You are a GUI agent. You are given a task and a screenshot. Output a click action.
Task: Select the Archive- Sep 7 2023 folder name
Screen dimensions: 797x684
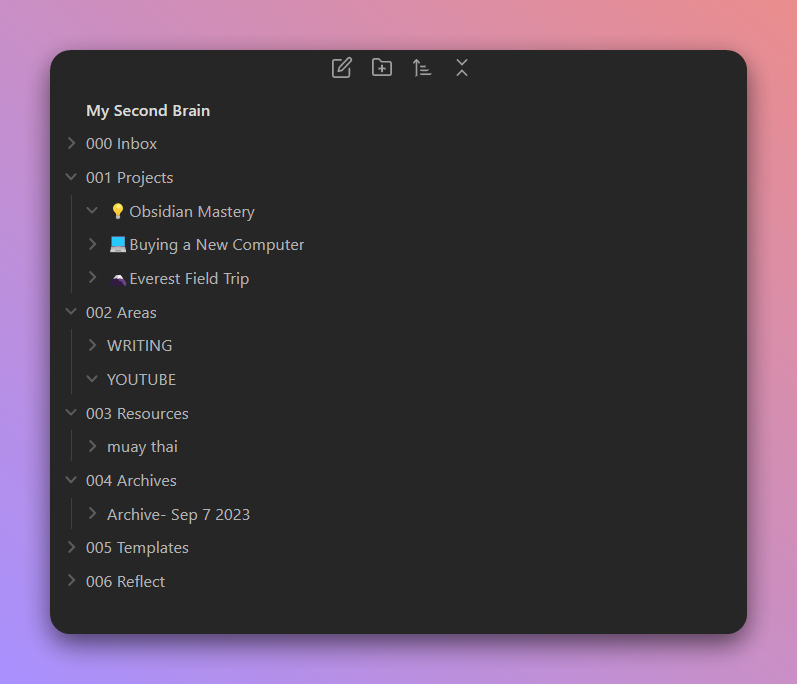pyautogui.click(x=178, y=515)
